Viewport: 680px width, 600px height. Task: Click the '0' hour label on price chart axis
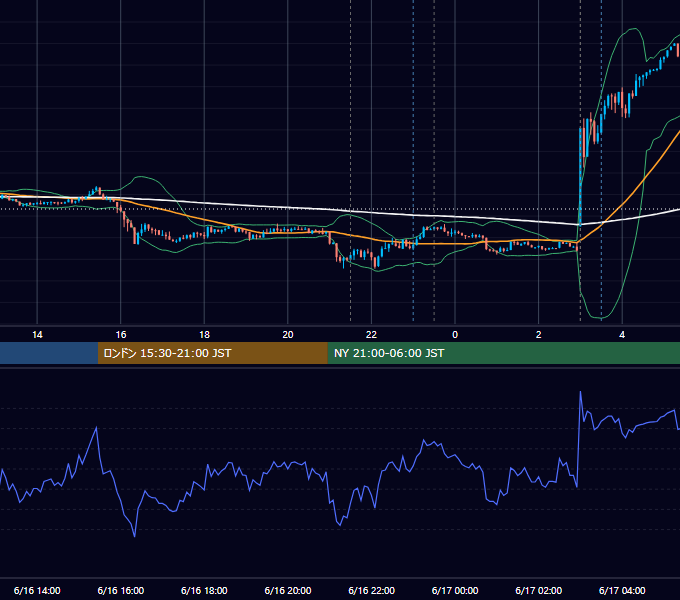(x=455, y=335)
